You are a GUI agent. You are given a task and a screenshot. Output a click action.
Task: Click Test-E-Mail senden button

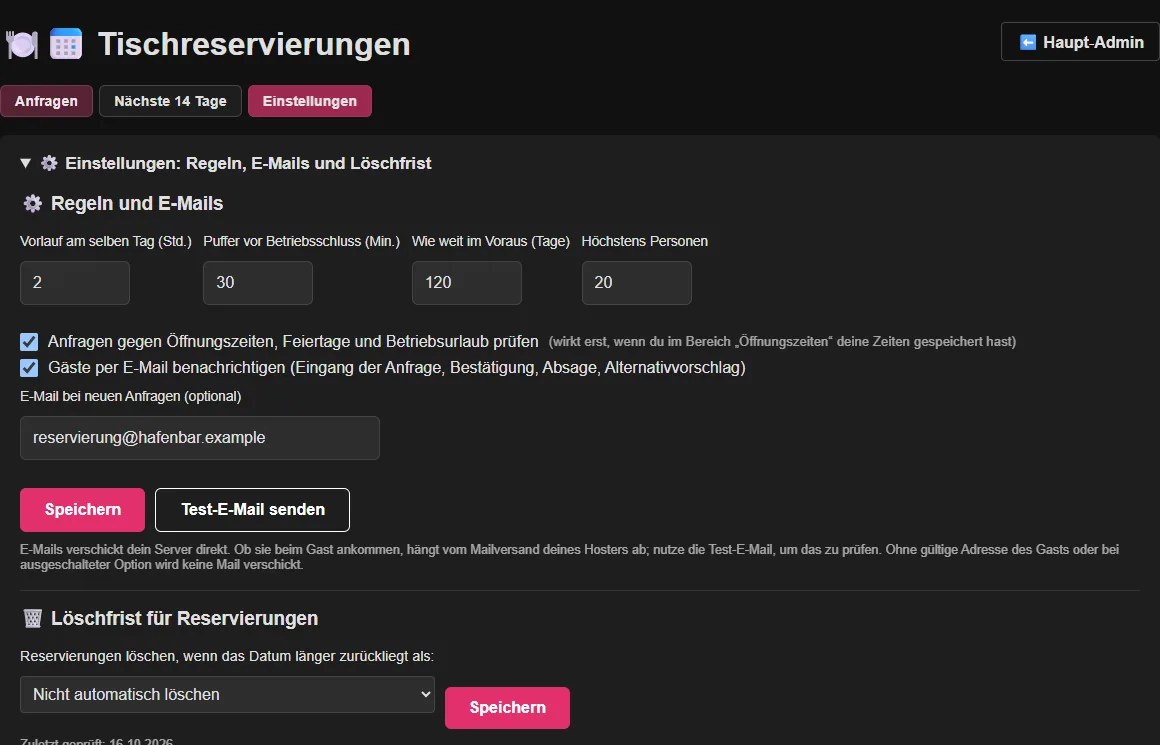pos(252,510)
